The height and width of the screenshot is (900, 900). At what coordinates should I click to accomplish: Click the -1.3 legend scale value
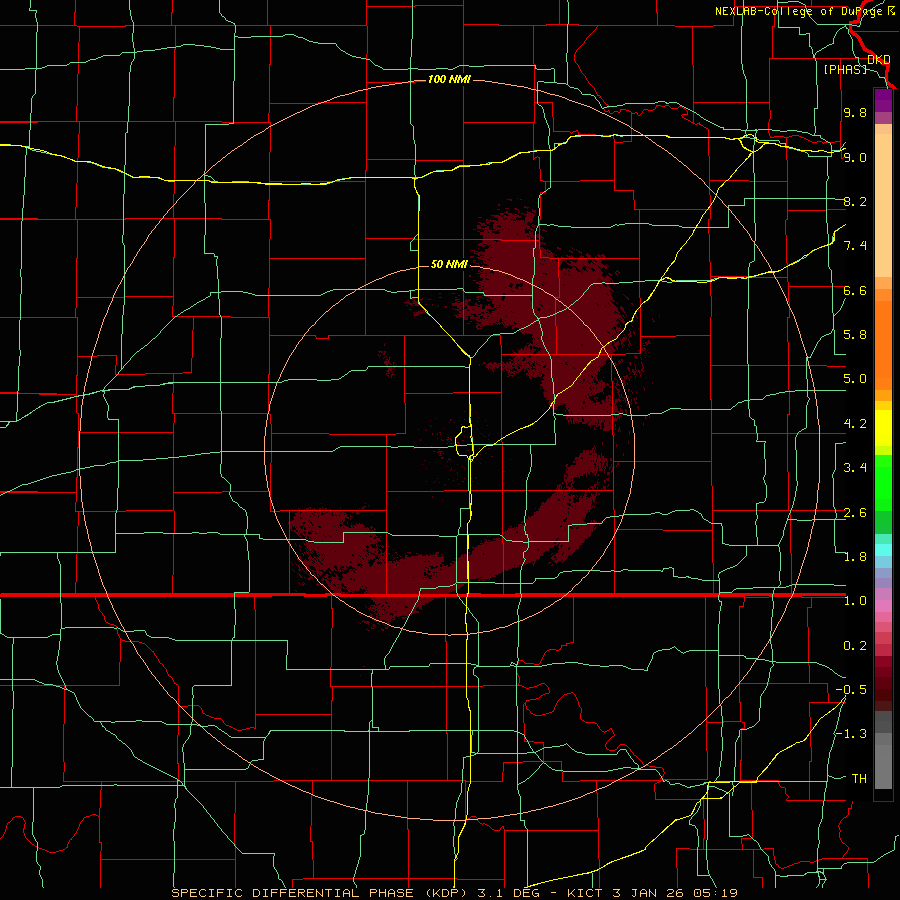[851, 734]
